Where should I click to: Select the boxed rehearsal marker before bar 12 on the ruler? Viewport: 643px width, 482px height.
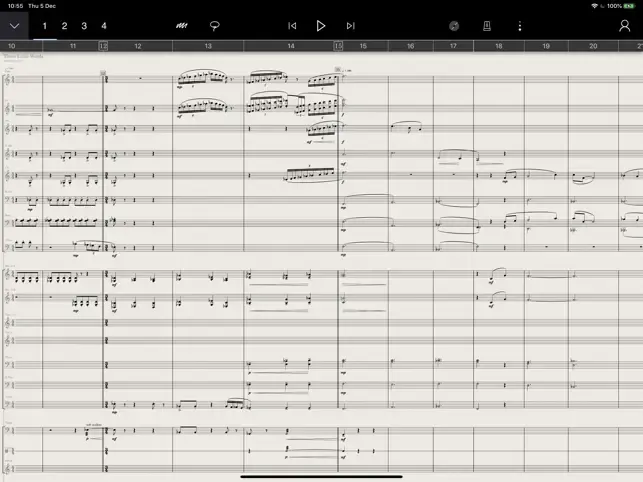click(103, 46)
